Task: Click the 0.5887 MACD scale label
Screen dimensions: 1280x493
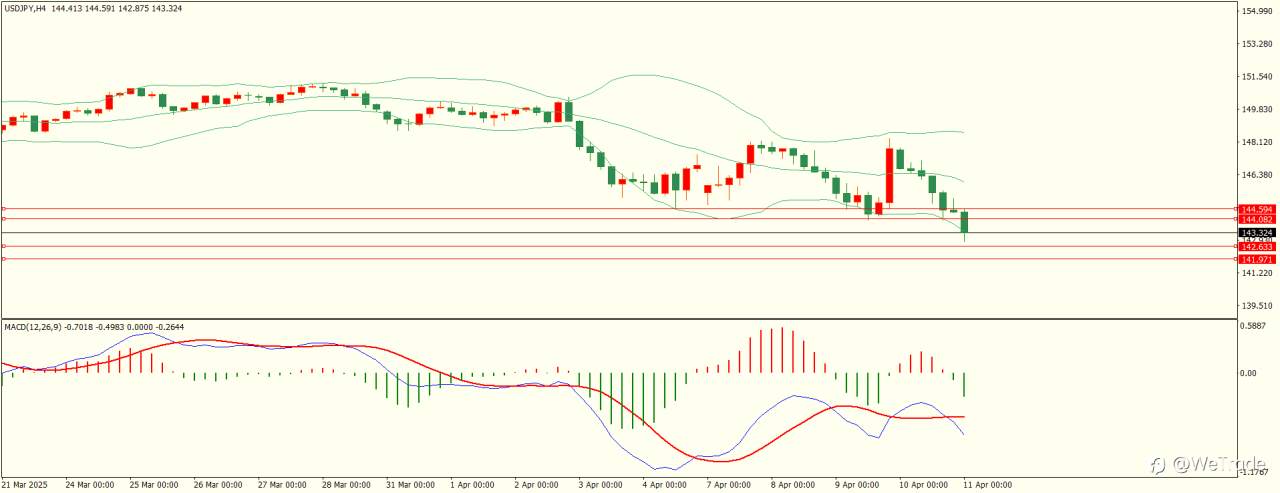Action: [1255, 326]
